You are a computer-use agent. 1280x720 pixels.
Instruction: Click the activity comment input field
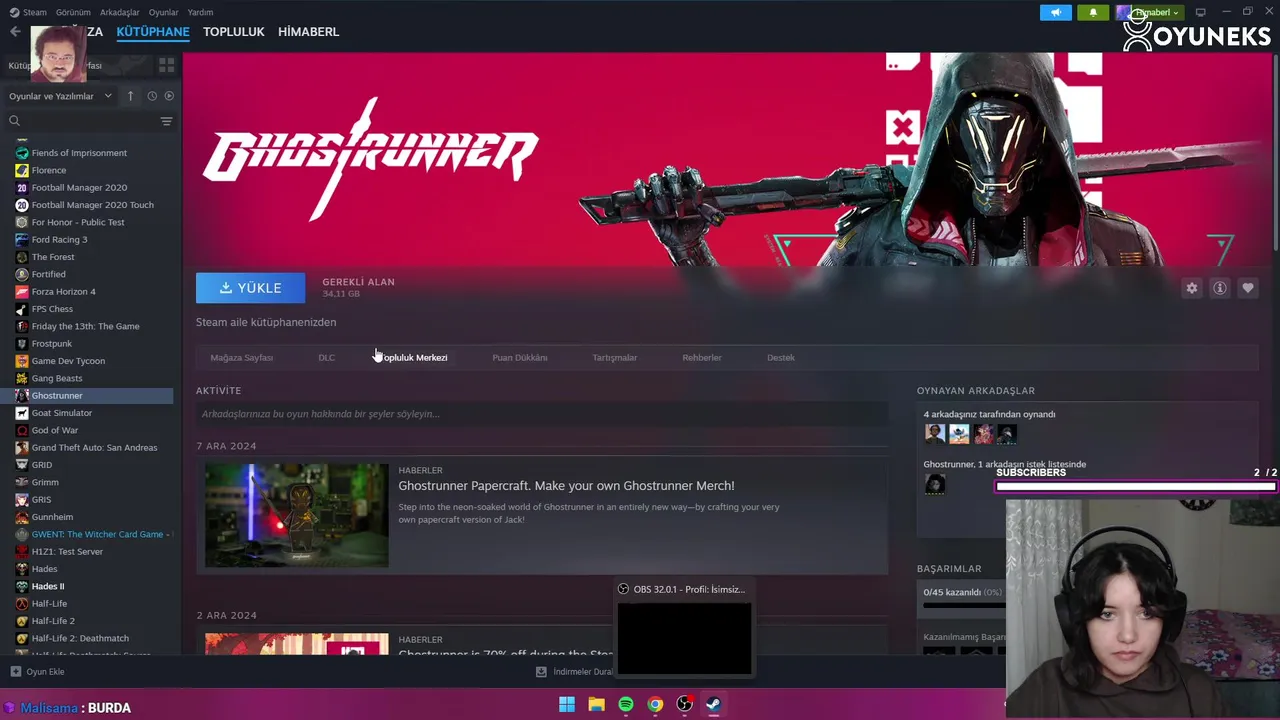[x=542, y=414]
